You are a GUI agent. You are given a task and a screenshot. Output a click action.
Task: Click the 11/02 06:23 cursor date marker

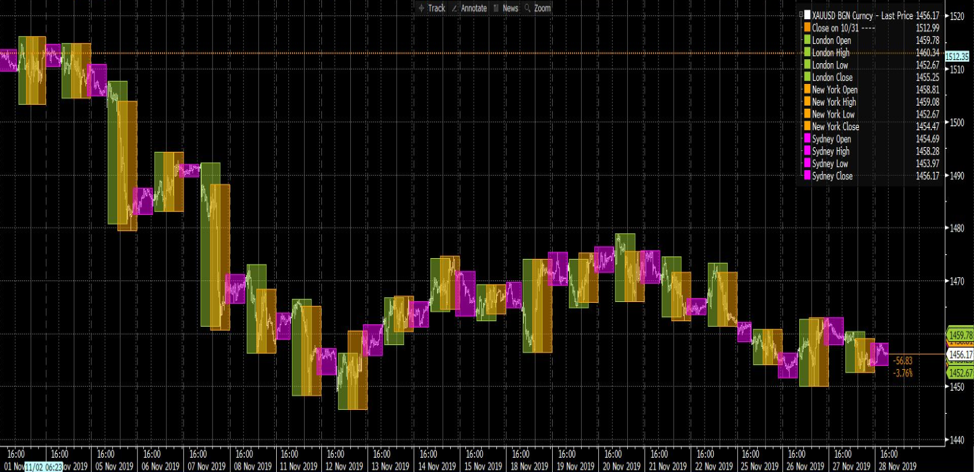point(45,466)
